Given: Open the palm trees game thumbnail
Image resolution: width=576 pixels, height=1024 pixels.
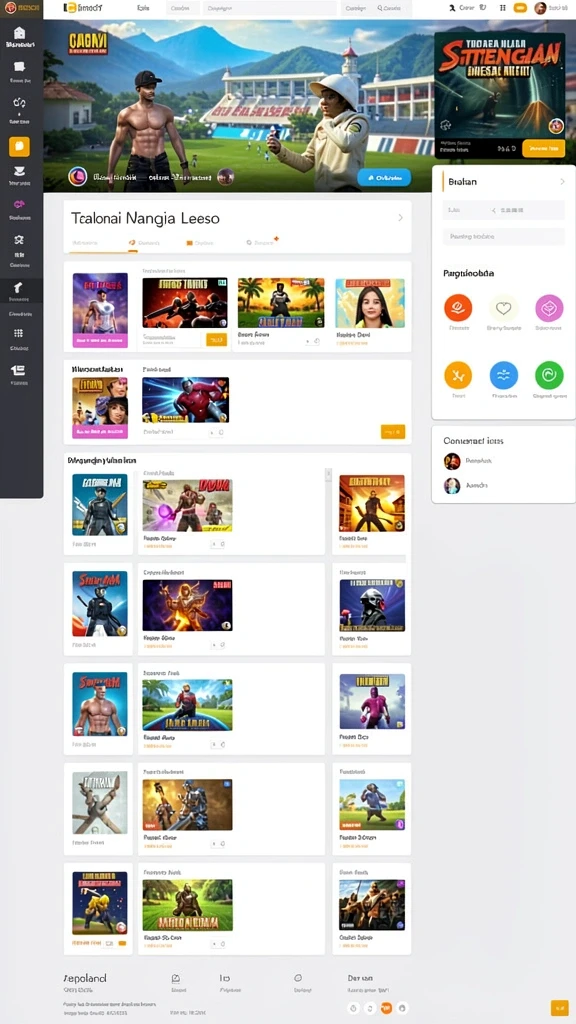Looking at the screenshot, I should point(281,303).
